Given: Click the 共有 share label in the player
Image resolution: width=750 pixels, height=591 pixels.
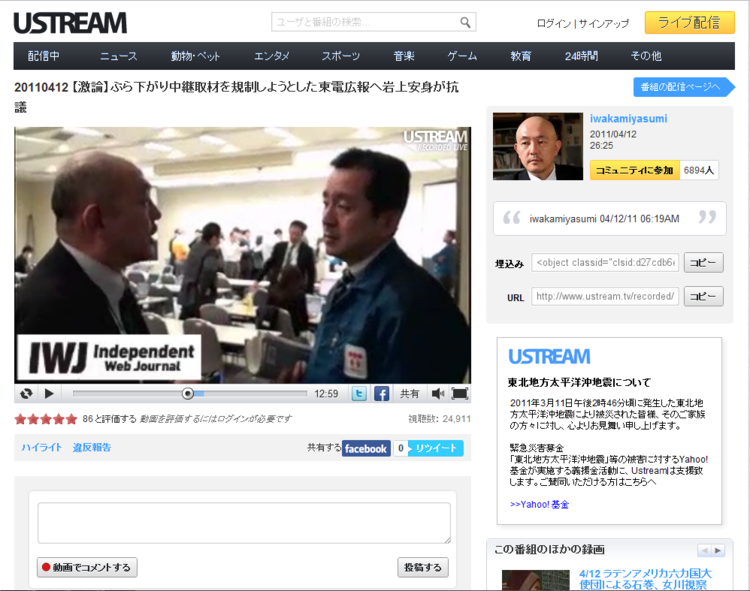Looking at the screenshot, I should (x=409, y=394).
